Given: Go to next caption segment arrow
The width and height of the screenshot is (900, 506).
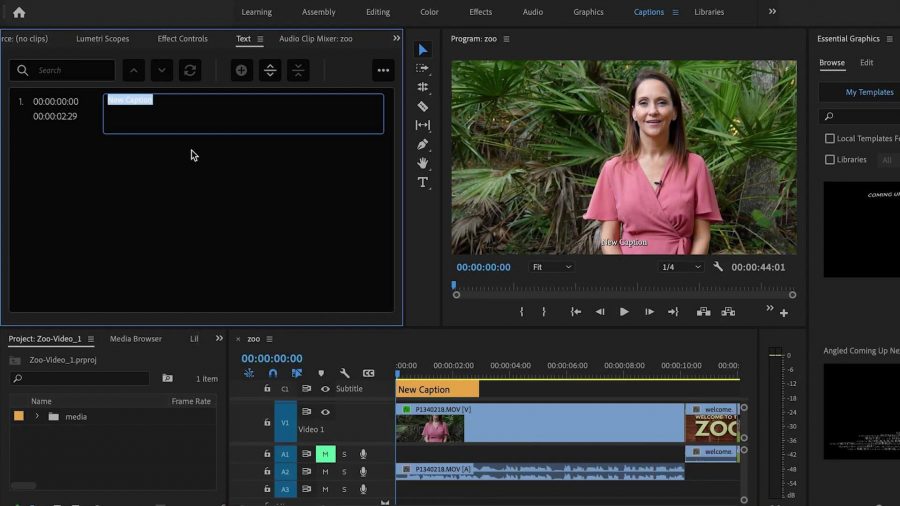Looking at the screenshot, I should 162,71.
